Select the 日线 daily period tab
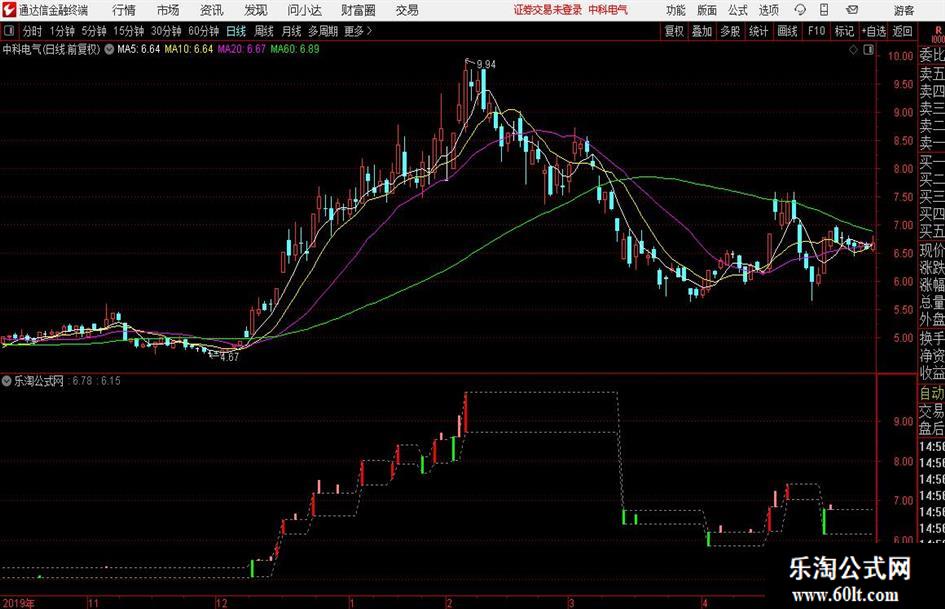 tap(236, 31)
